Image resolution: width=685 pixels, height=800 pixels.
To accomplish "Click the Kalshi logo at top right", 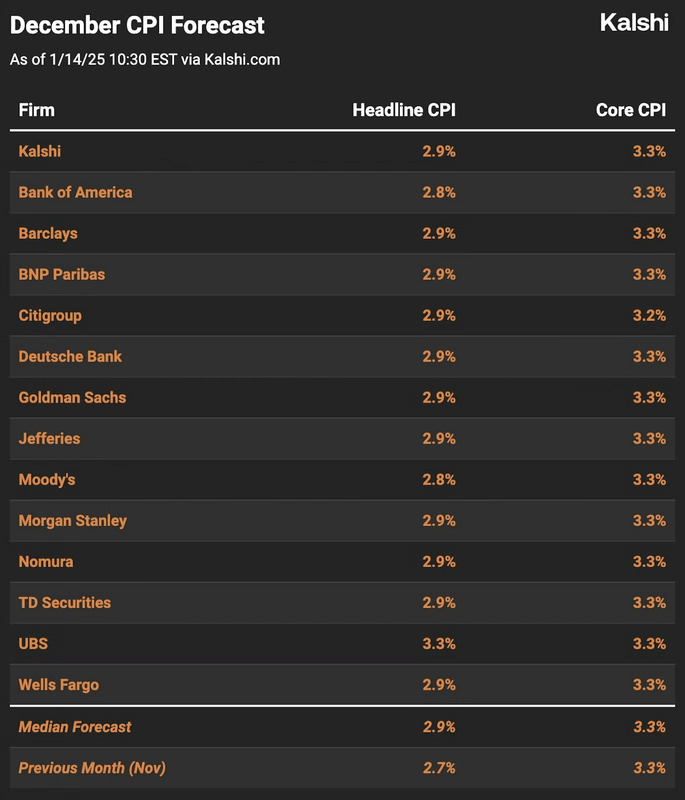I will click(x=634, y=23).
